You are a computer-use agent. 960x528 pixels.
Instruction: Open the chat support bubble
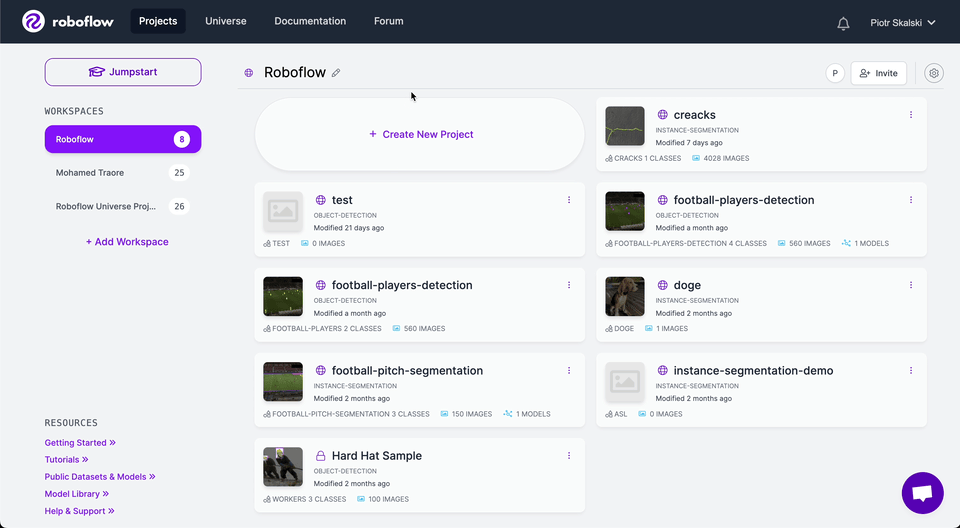click(922, 493)
